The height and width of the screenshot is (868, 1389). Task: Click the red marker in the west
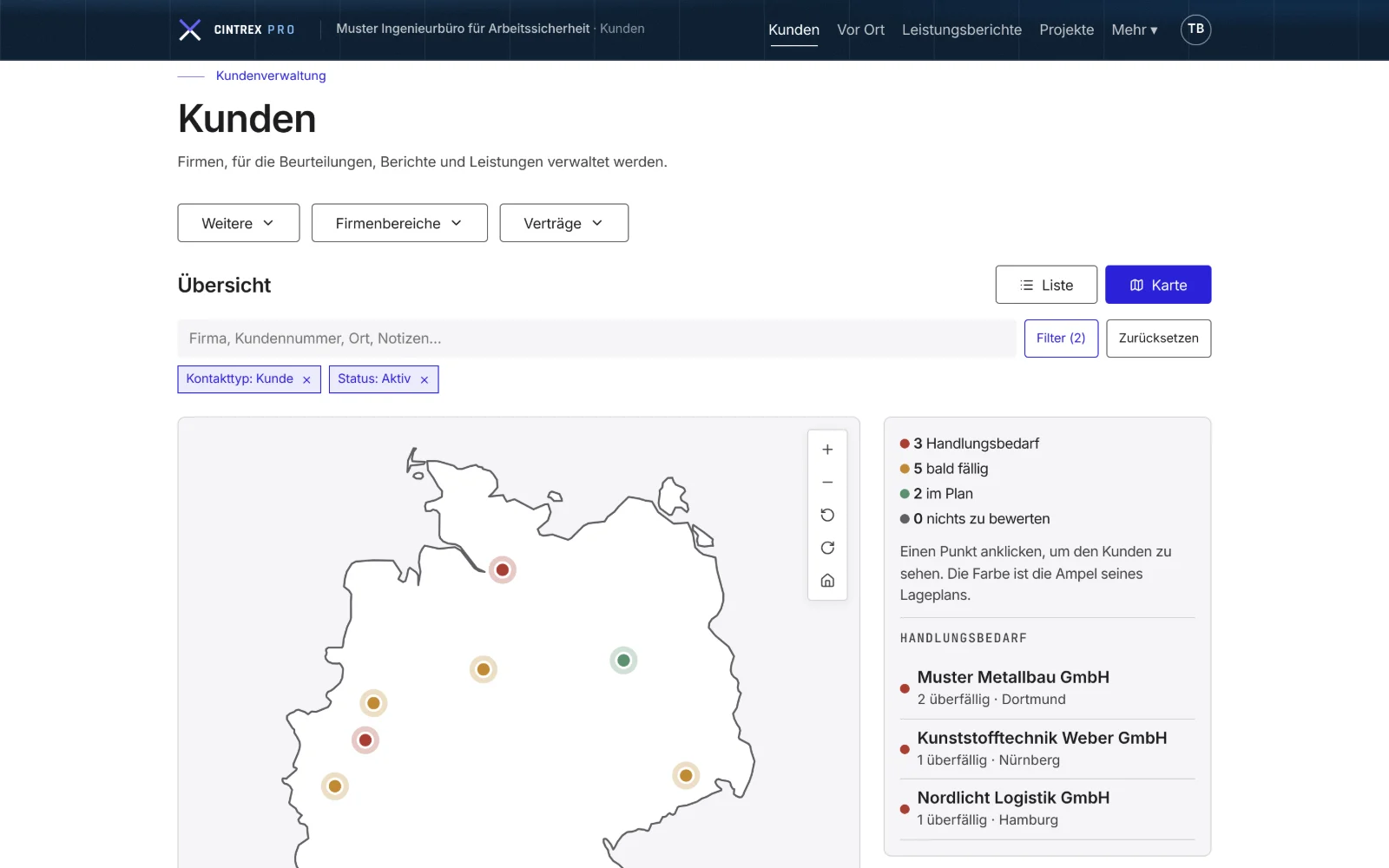click(365, 740)
